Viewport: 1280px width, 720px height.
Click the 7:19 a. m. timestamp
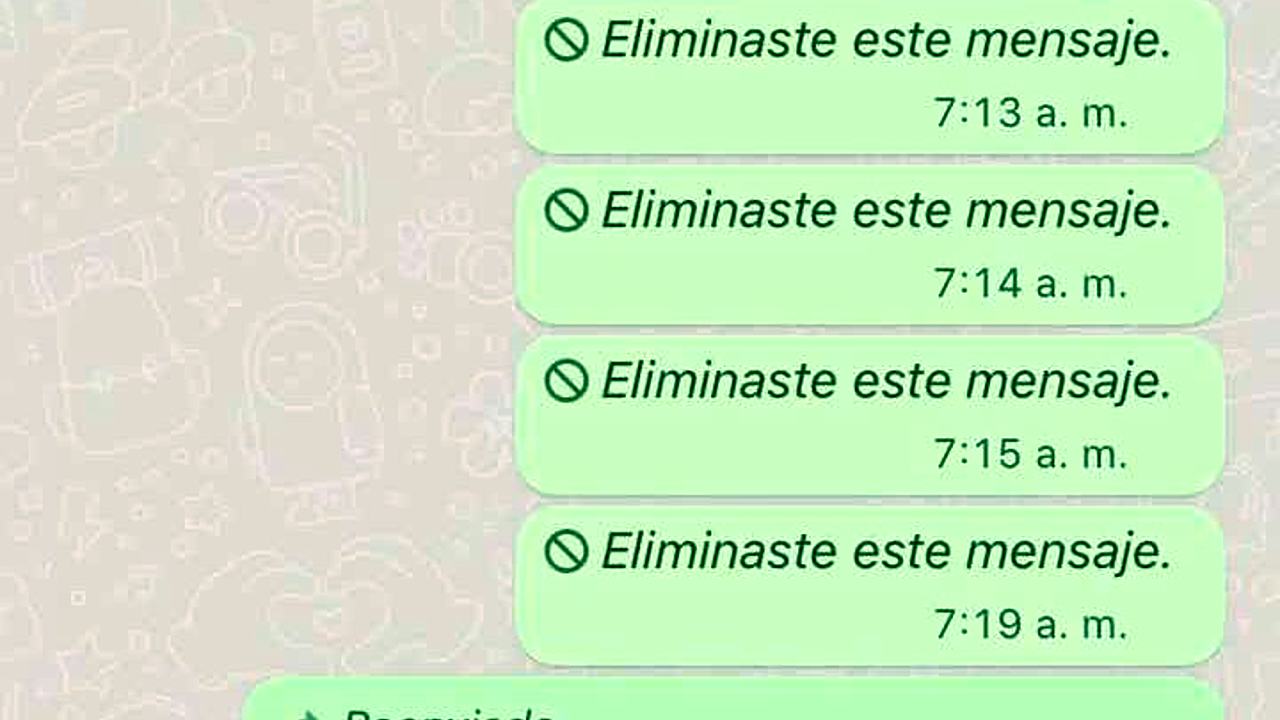tap(1031, 623)
